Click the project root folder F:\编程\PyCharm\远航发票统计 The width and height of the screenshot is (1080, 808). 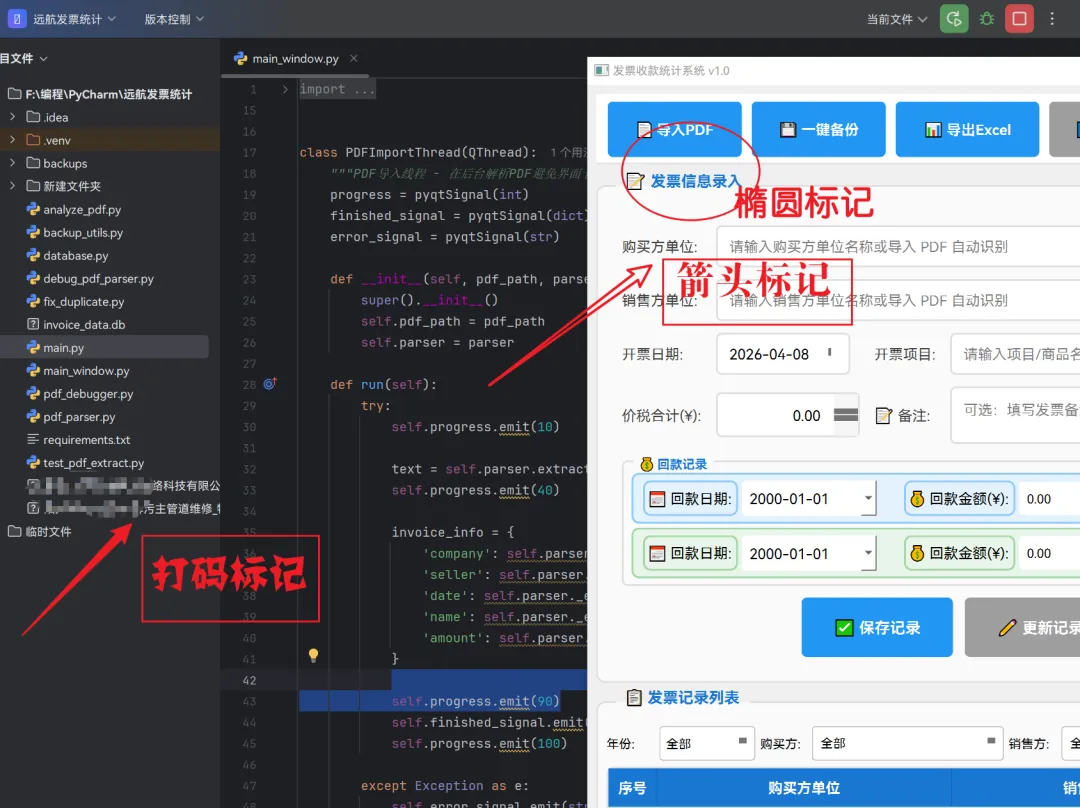pos(100,94)
